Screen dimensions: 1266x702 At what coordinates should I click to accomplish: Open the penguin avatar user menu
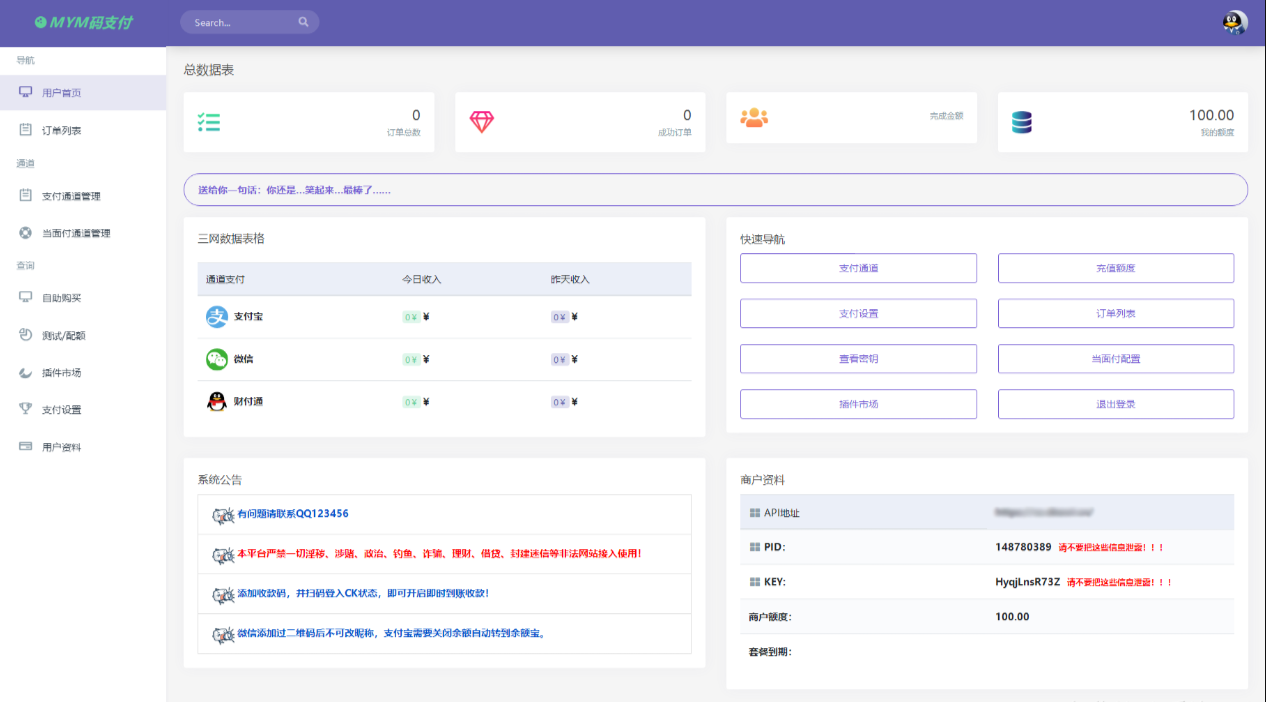pyautogui.click(x=1235, y=22)
